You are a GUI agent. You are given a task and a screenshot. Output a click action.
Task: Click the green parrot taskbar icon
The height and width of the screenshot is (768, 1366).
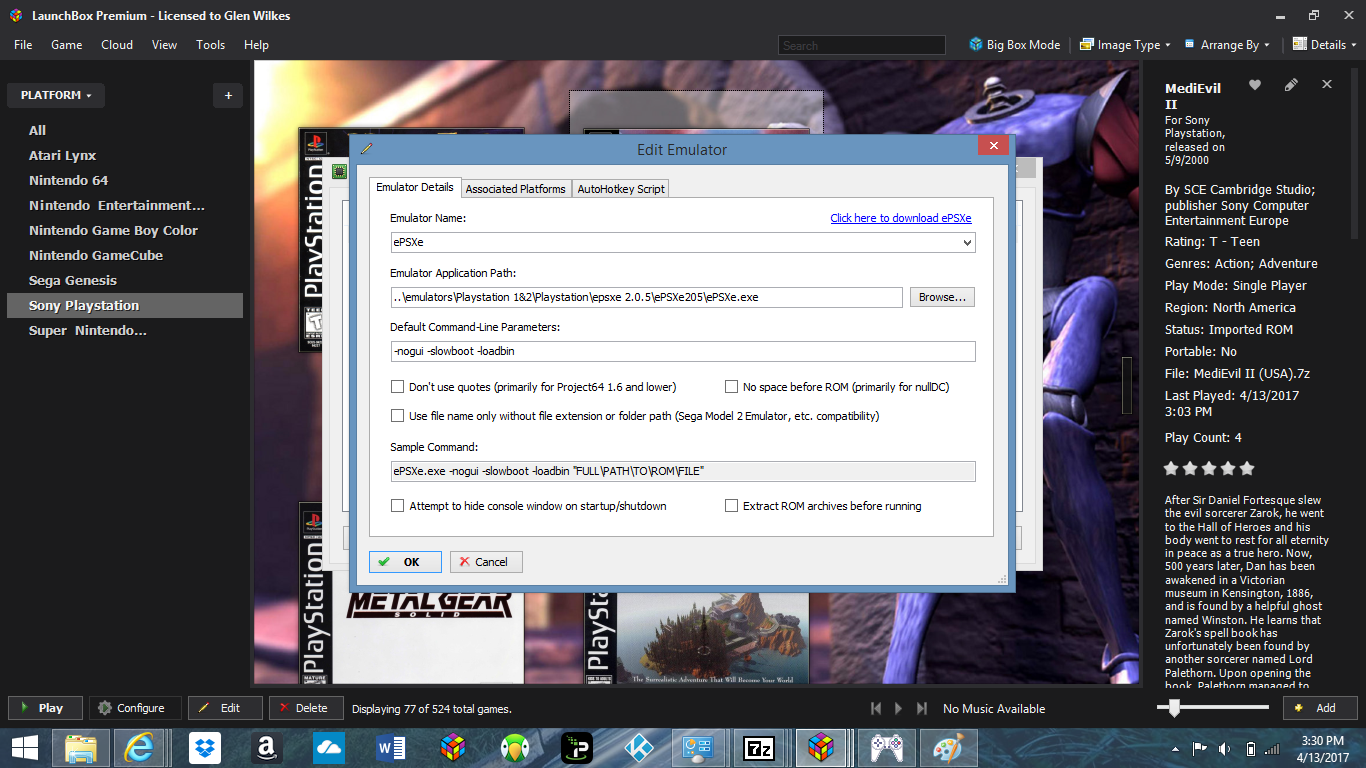click(x=514, y=747)
